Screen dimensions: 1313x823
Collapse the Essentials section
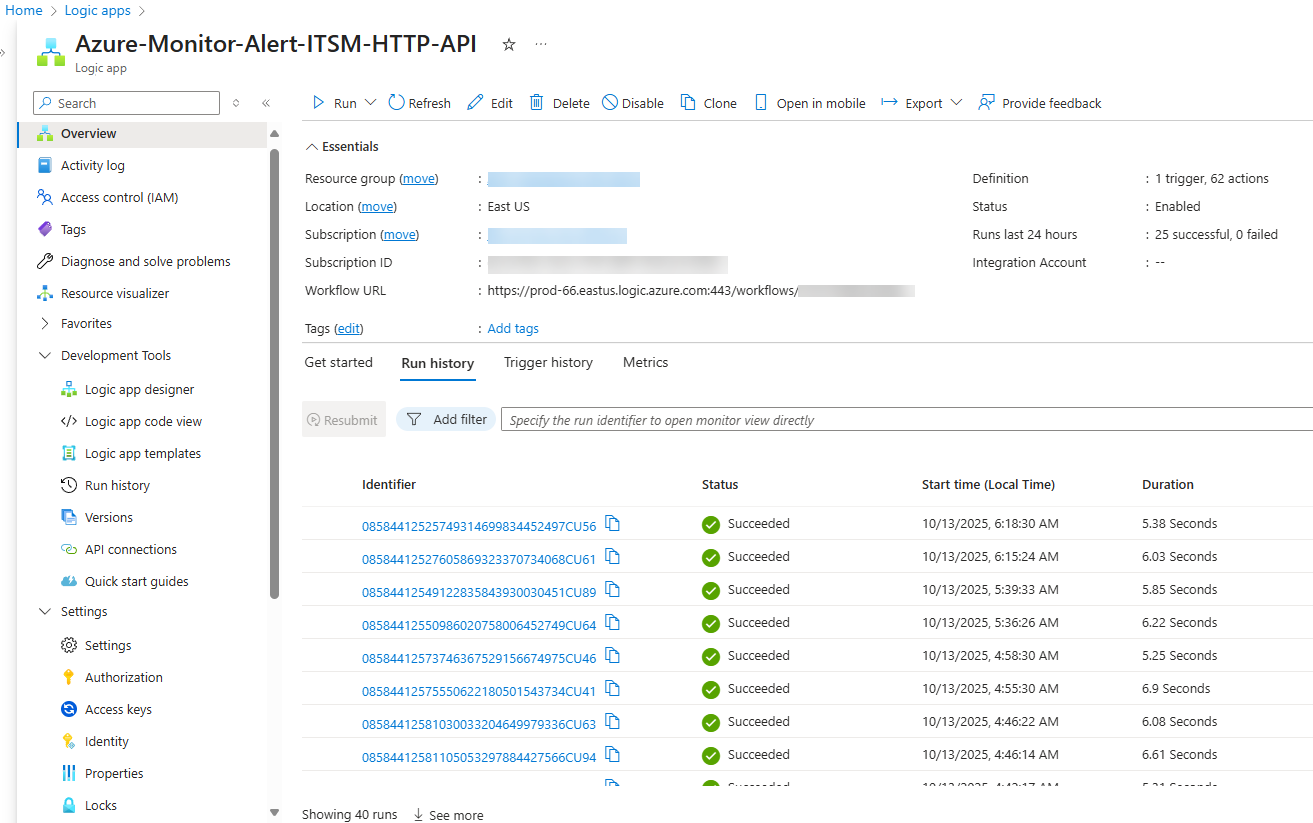pos(311,147)
